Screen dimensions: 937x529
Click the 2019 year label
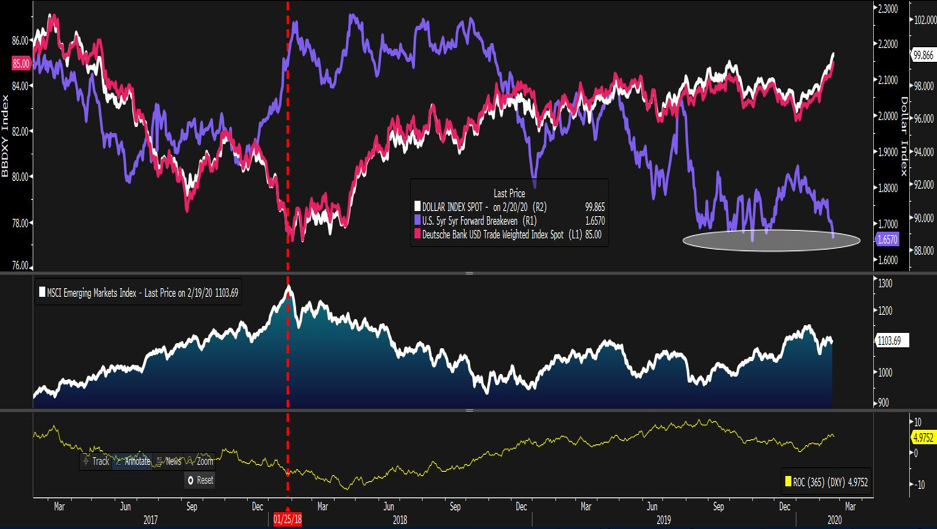tap(664, 520)
